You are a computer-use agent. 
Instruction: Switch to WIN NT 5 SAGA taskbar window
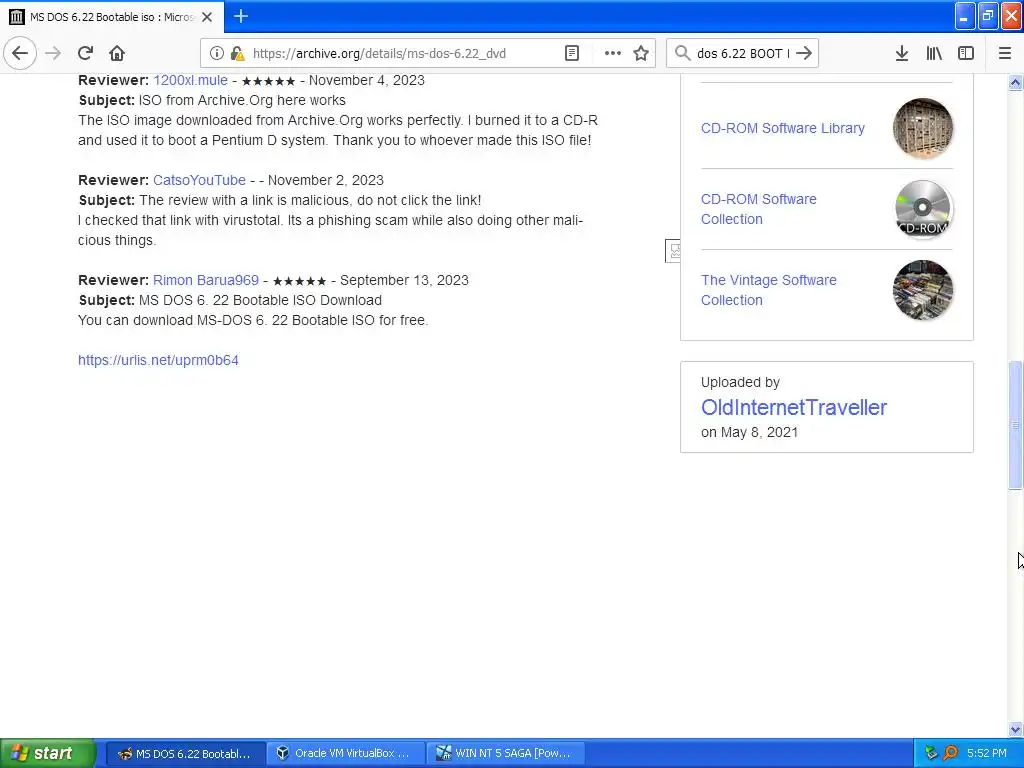[x=505, y=754]
